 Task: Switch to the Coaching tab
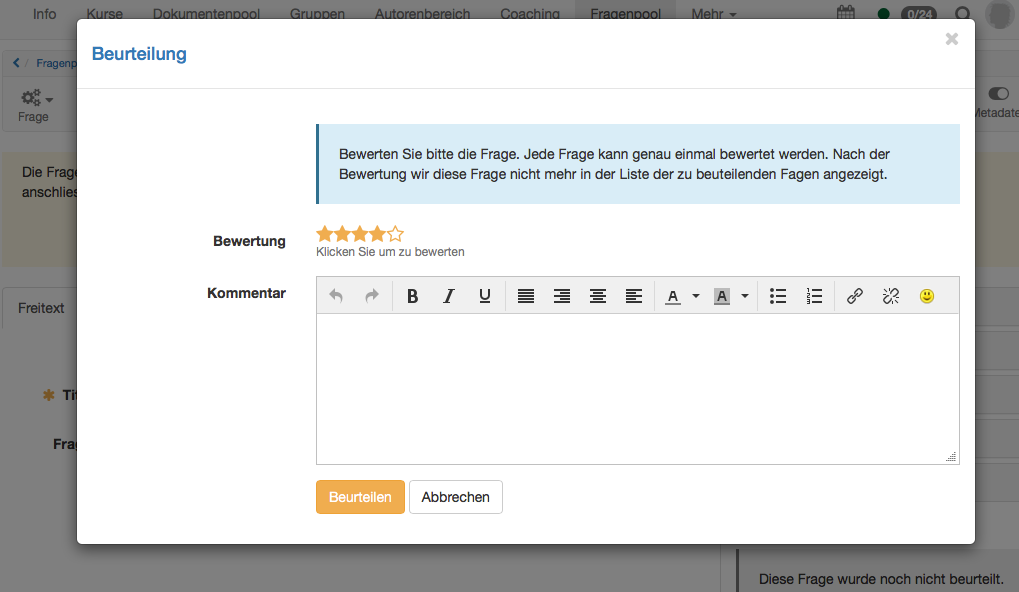pos(530,14)
